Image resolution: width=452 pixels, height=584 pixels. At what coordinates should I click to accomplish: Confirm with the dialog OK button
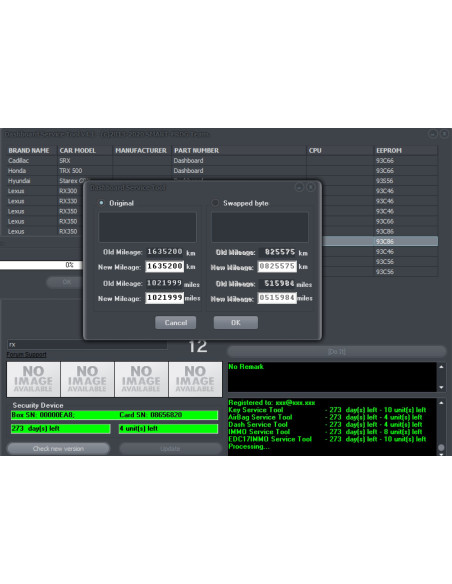click(x=236, y=323)
